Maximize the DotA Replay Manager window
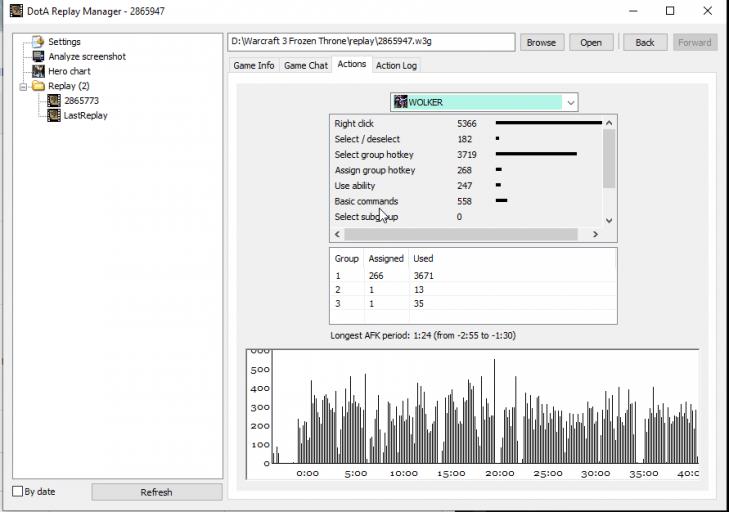 [670, 11]
